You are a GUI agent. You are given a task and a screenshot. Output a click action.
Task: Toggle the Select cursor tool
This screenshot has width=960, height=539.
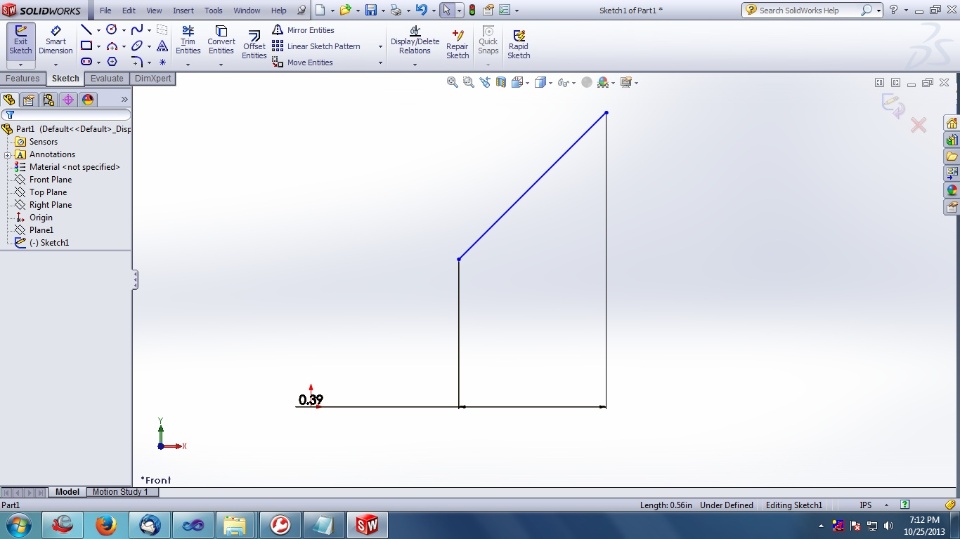tap(446, 10)
